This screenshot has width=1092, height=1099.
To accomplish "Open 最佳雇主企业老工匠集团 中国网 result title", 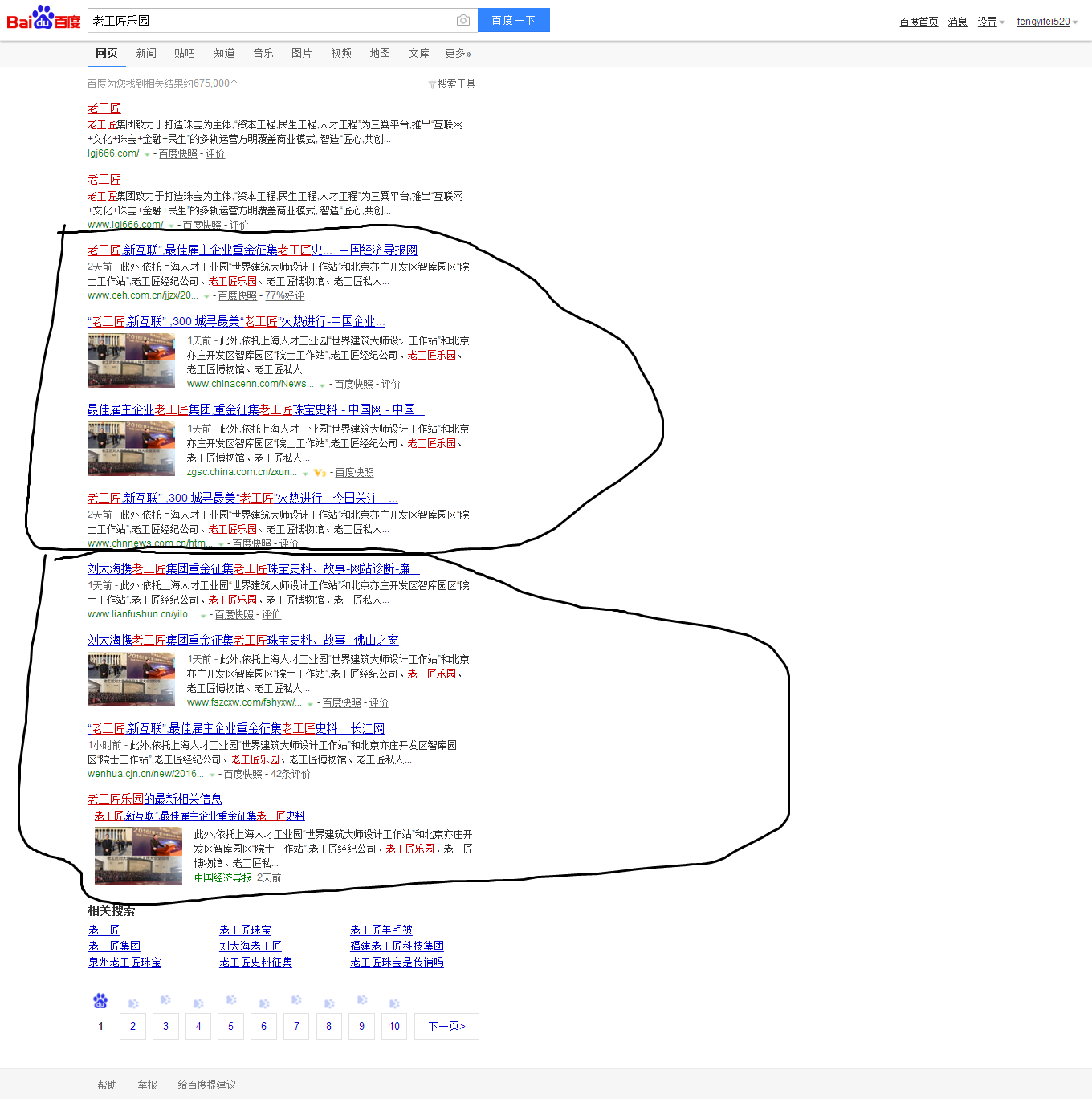I will [255, 409].
